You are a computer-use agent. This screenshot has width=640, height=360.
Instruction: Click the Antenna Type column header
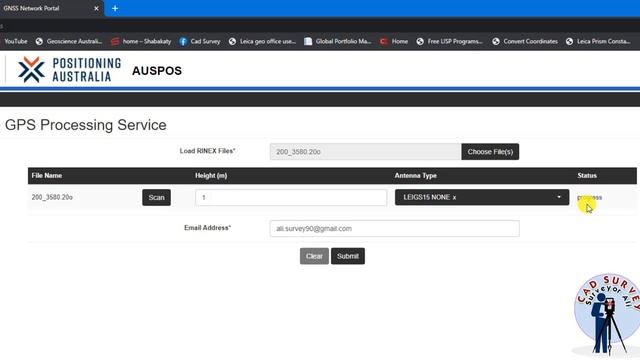pos(416,176)
